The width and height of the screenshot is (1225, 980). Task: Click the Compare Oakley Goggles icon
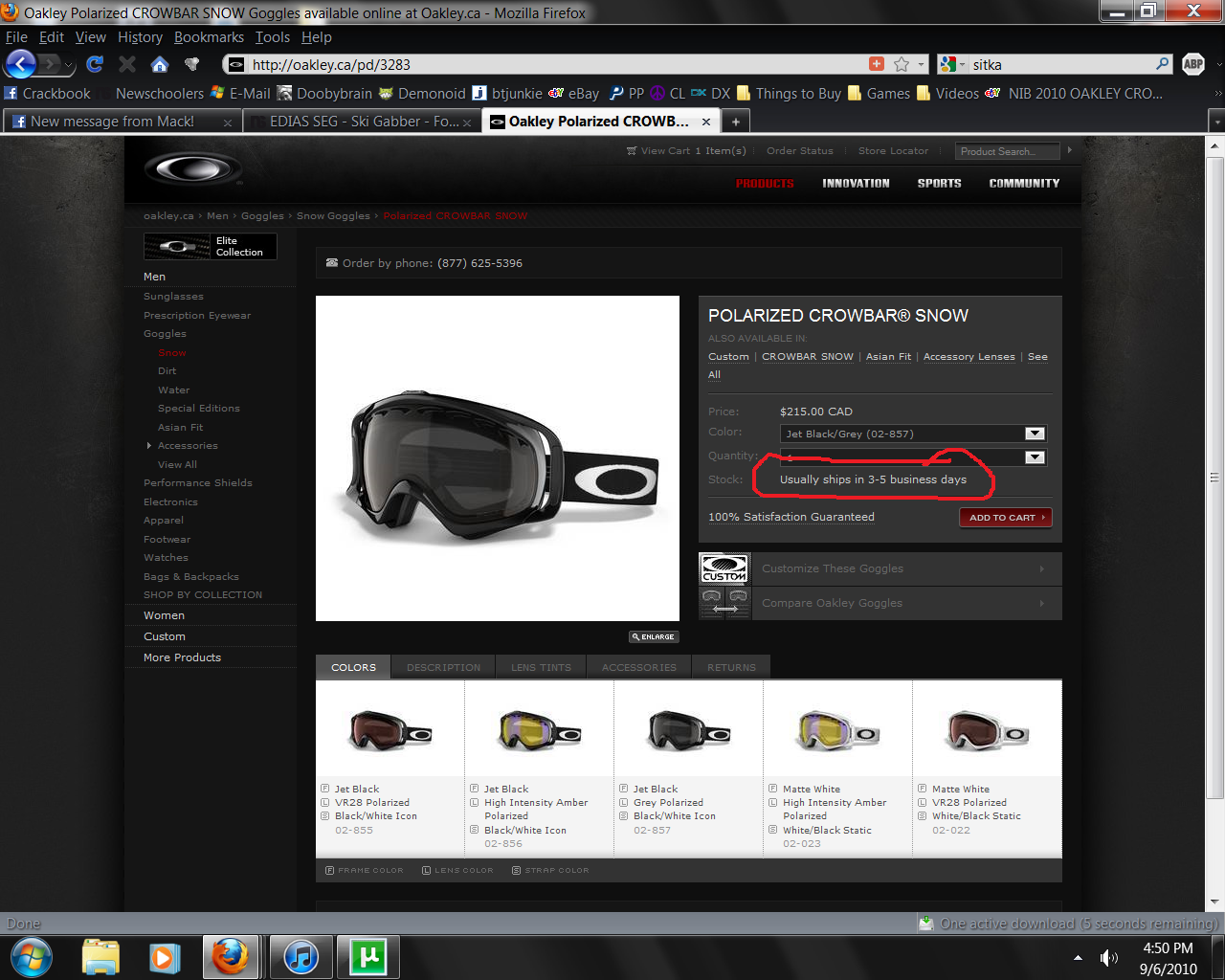pos(724,603)
